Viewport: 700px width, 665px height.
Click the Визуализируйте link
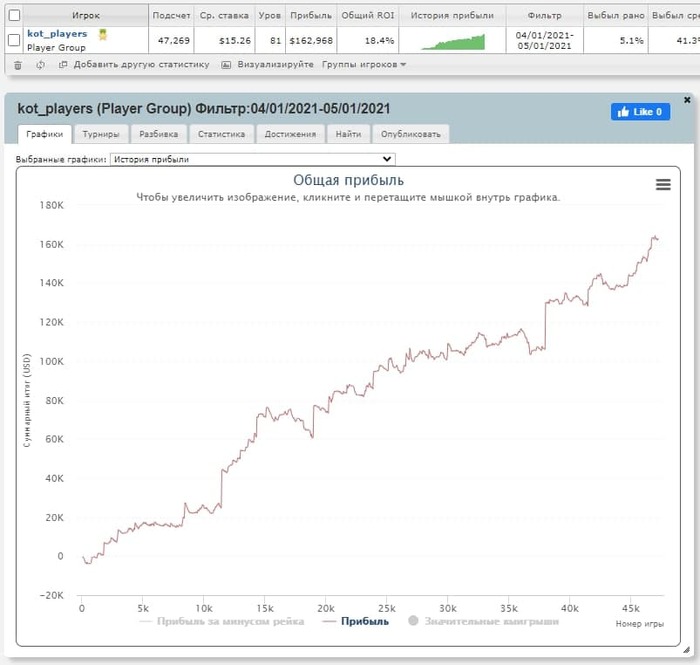[275, 65]
